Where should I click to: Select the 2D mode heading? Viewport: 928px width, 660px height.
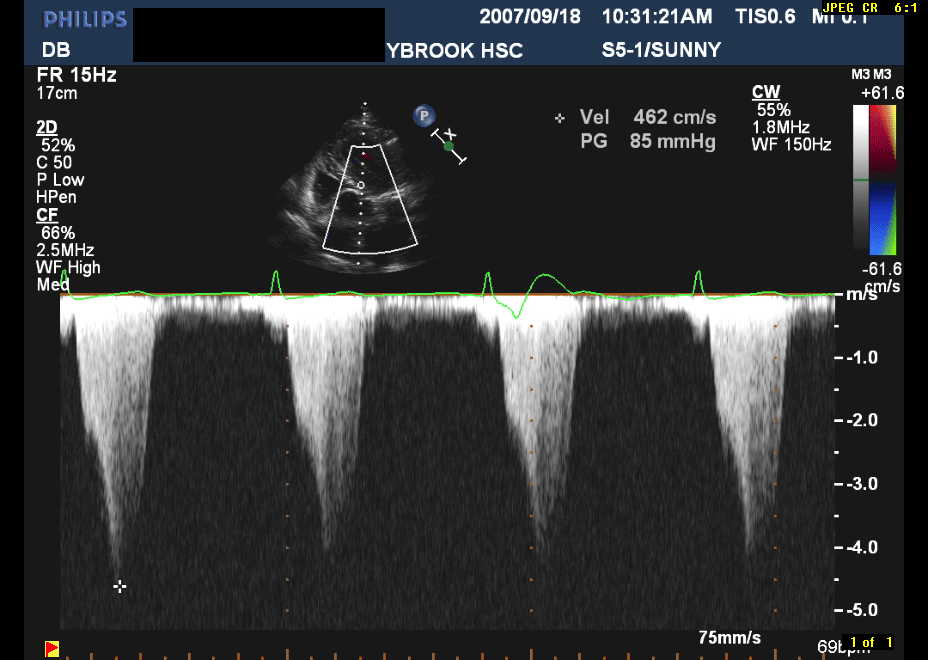pyautogui.click(x=46, y=127)
